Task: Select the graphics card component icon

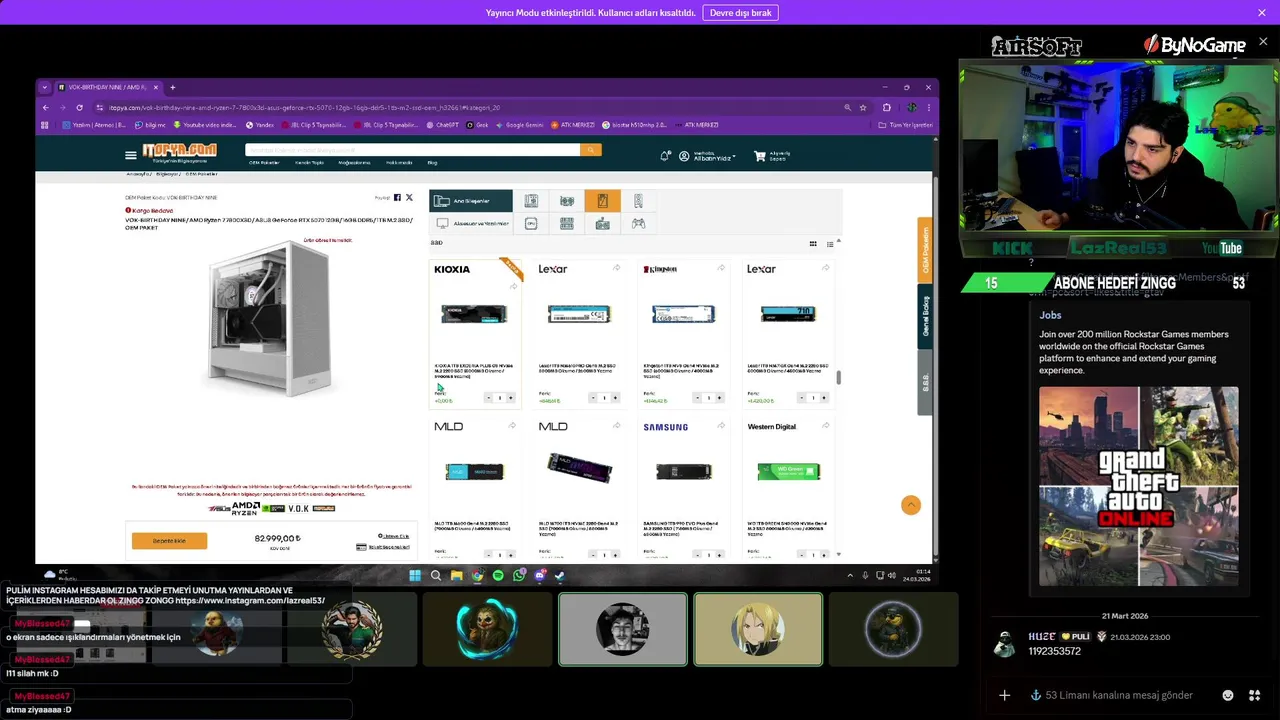Action: [x=567, y=201]
